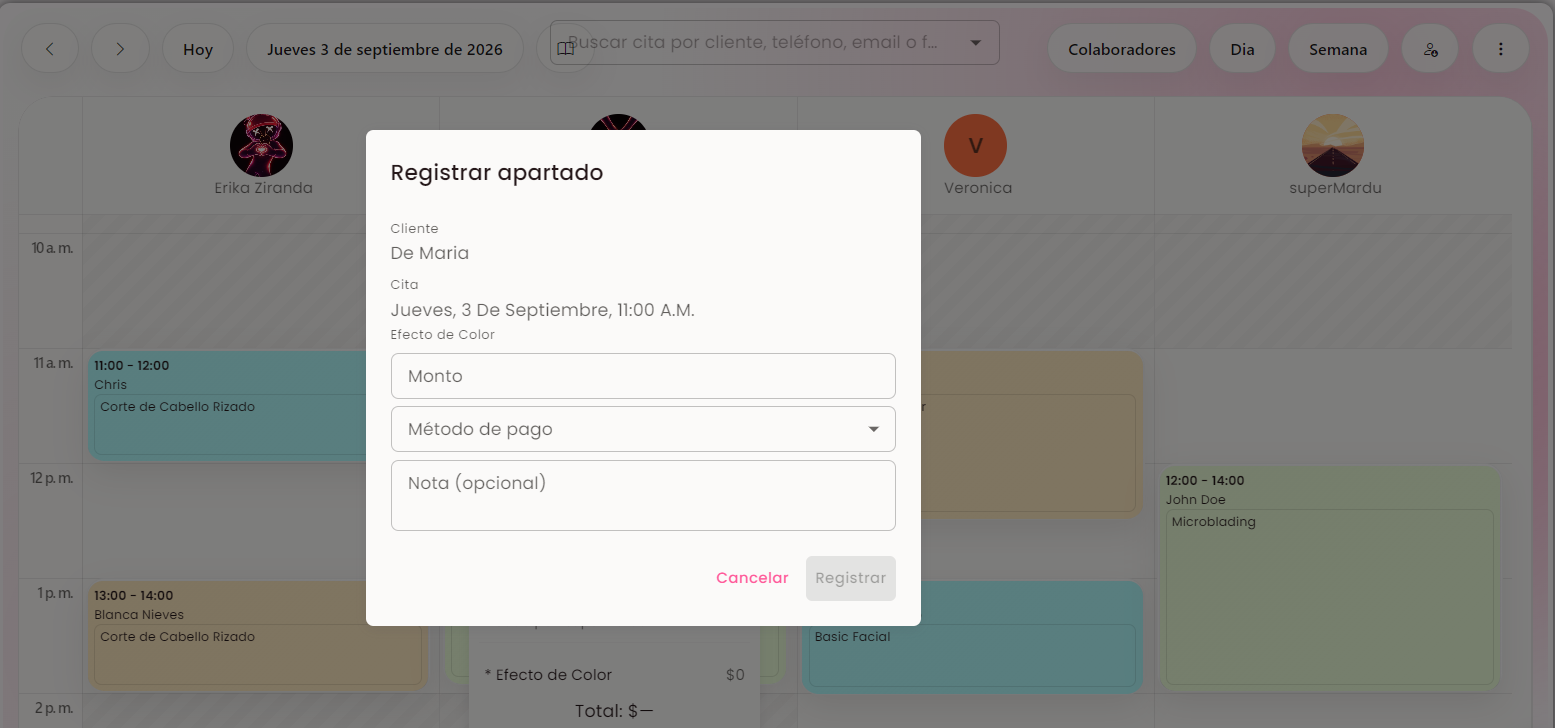
Task: Expand the appointment search dropdown arrow
Action: 976,43
